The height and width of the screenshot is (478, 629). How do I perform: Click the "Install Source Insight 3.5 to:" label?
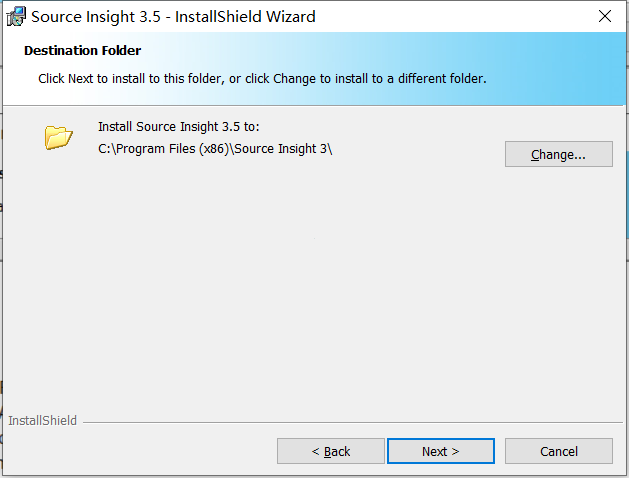point(179,127)
